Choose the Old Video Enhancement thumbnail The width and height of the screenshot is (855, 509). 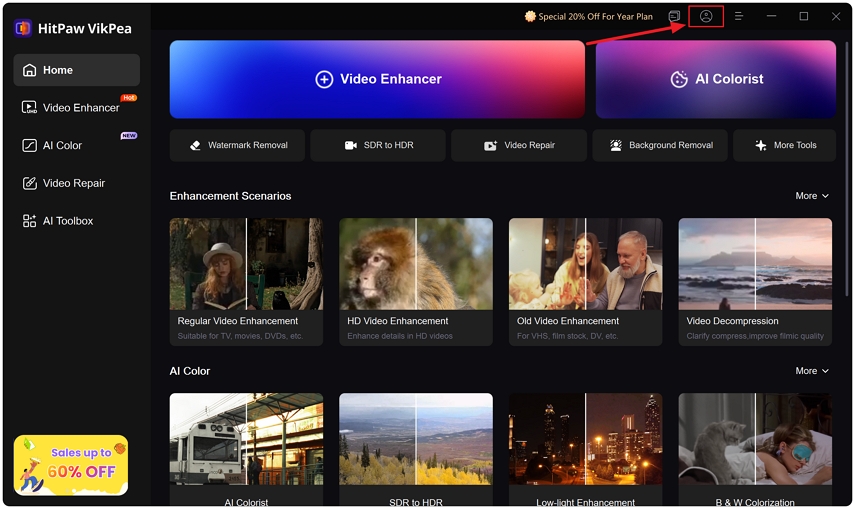point(585,264)
